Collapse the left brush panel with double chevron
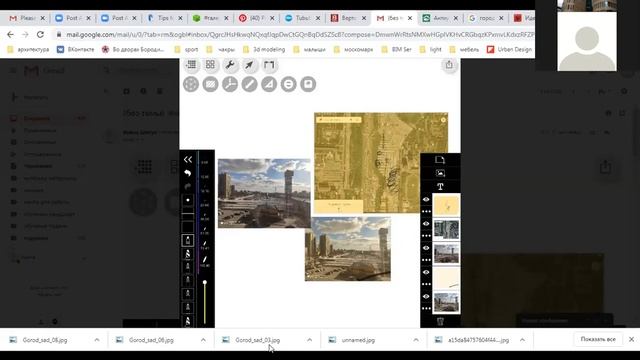Screen dimensions: 640x360 (188, 159)
